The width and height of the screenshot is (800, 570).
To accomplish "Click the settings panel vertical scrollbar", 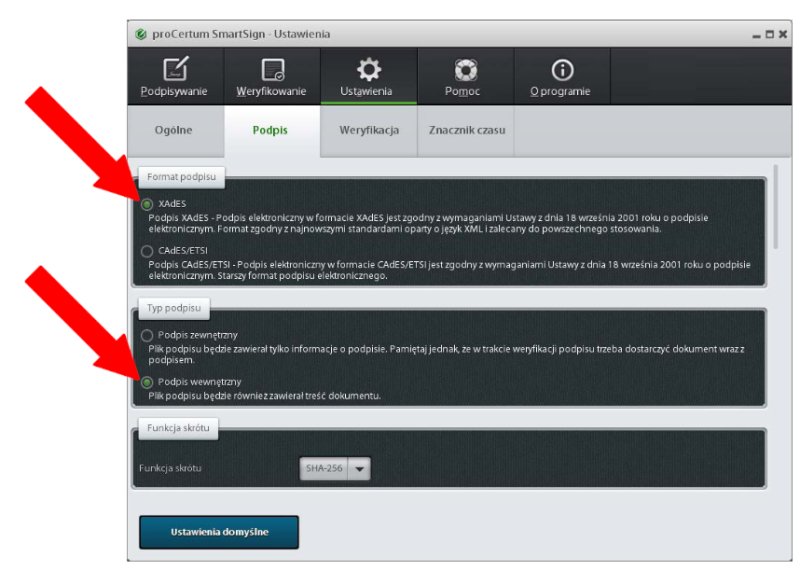I will pyautogui.click(x=776, y=207).
